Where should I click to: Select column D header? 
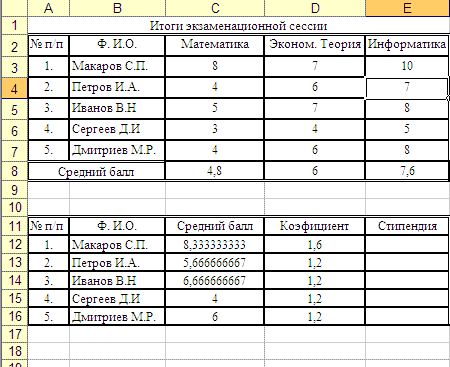315,8
